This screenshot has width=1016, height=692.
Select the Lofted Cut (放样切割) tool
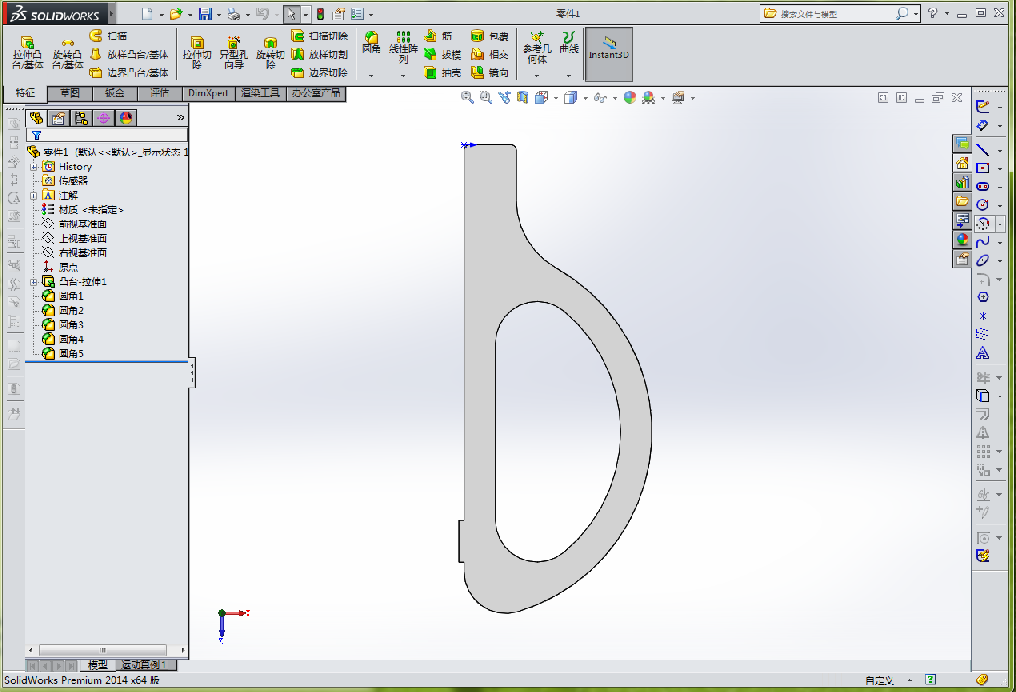point(319,54)
